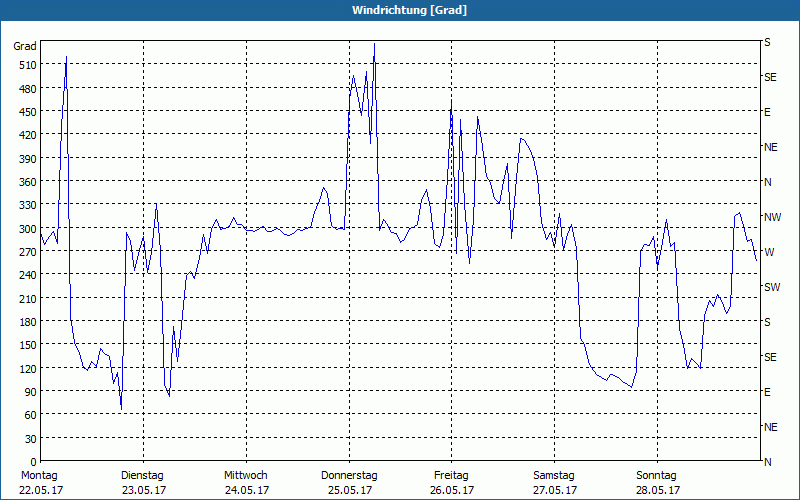The image size is (800, 500).
Task: Click the 180 y-axis label
Action: 28,322
